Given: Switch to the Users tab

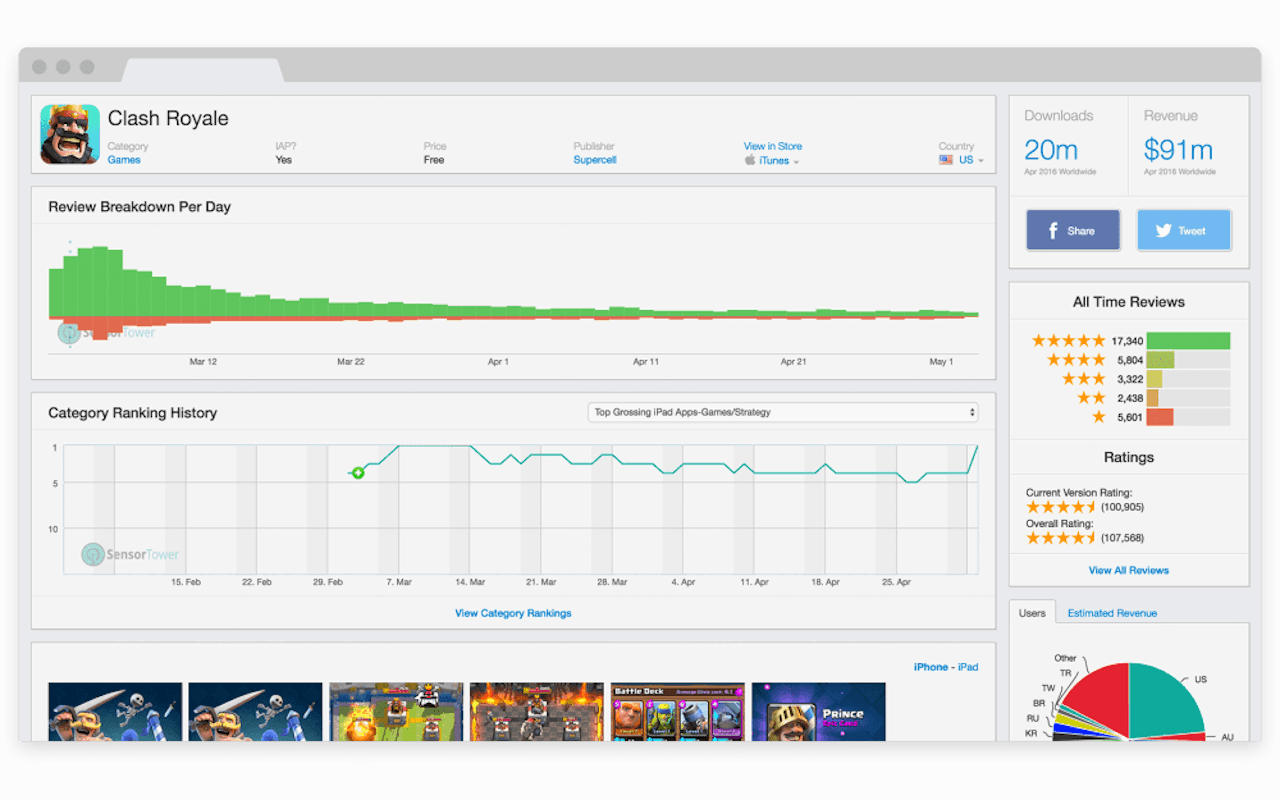Looking at the screenshot, I should coord(1032,613).
